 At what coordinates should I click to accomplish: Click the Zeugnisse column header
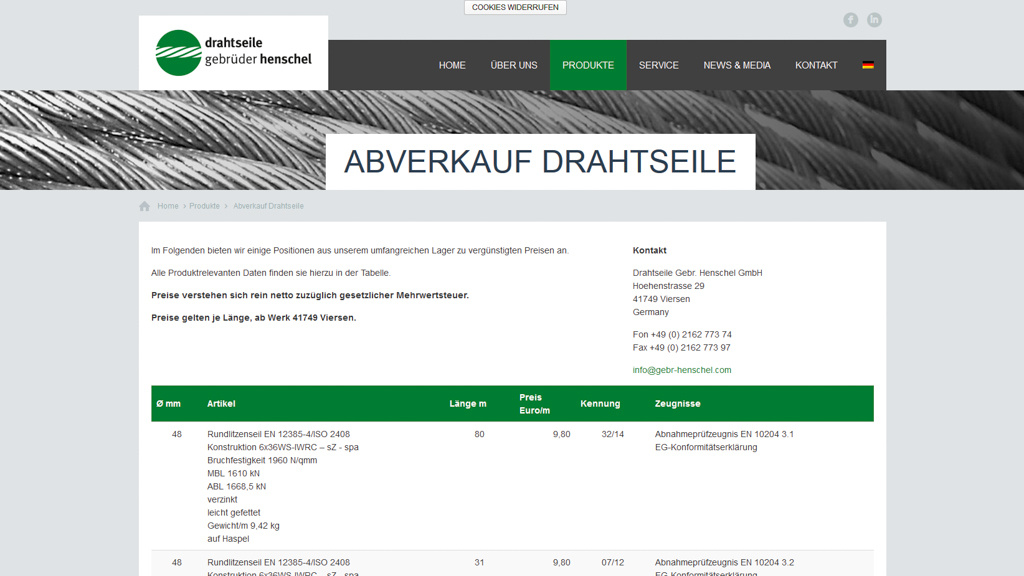coord(677,404)
